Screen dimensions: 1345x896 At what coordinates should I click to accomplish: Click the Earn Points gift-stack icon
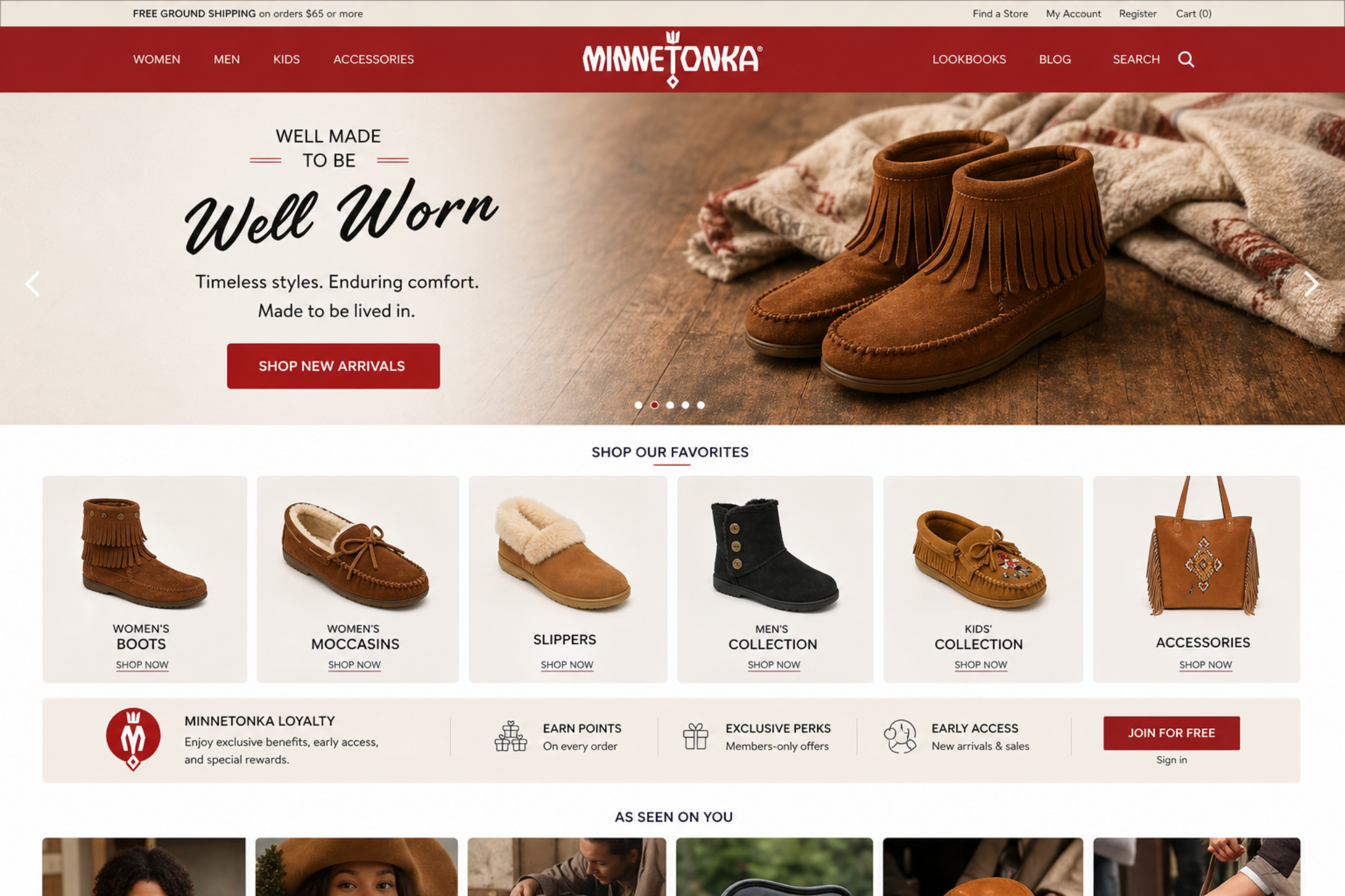point(512,736)
